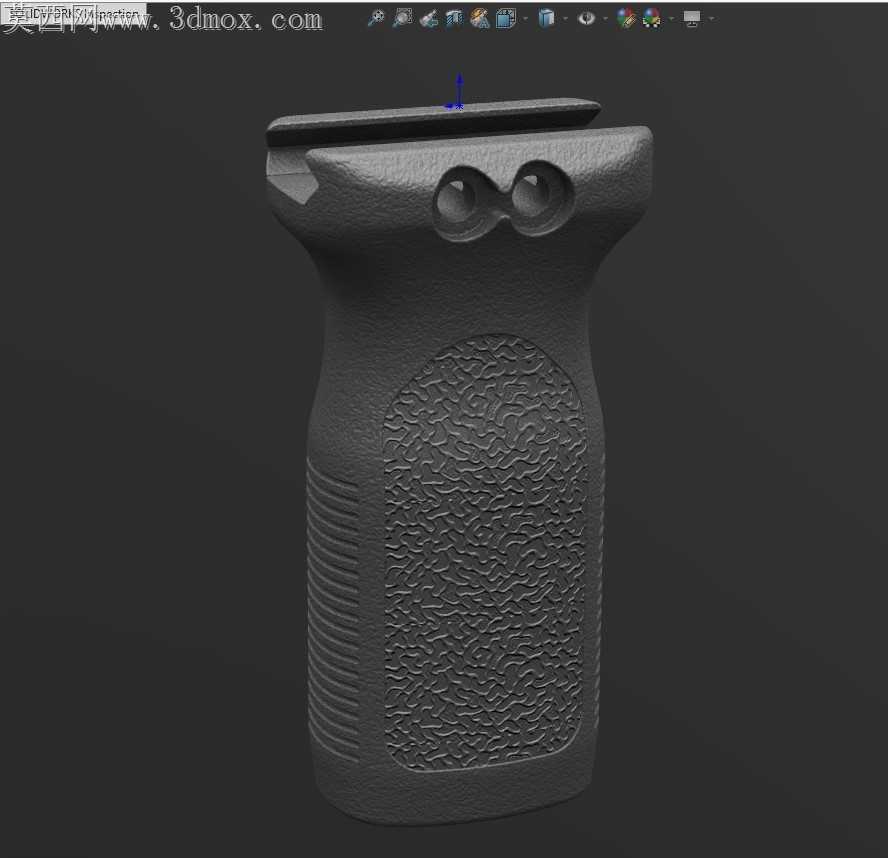Select the Zoom to Area tool
Screen dimensions: 888x858
pyautogui.click(x=402, y=19)
